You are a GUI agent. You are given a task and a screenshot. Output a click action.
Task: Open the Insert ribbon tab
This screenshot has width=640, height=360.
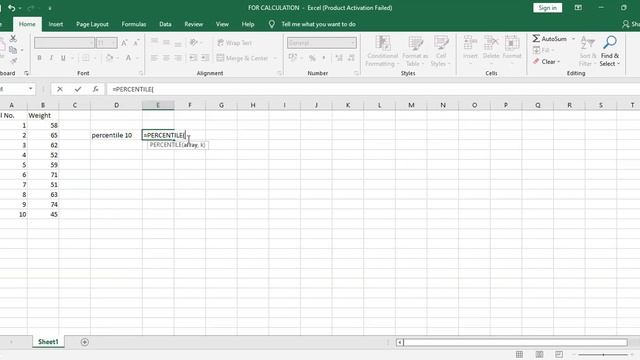point(56,24)
